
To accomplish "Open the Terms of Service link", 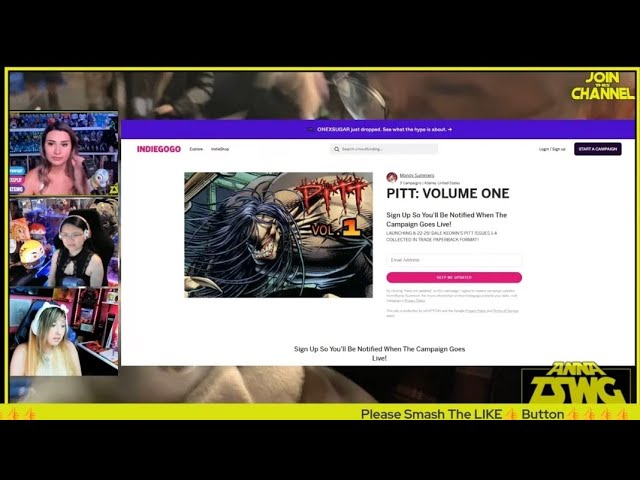I will pos(505,311).
